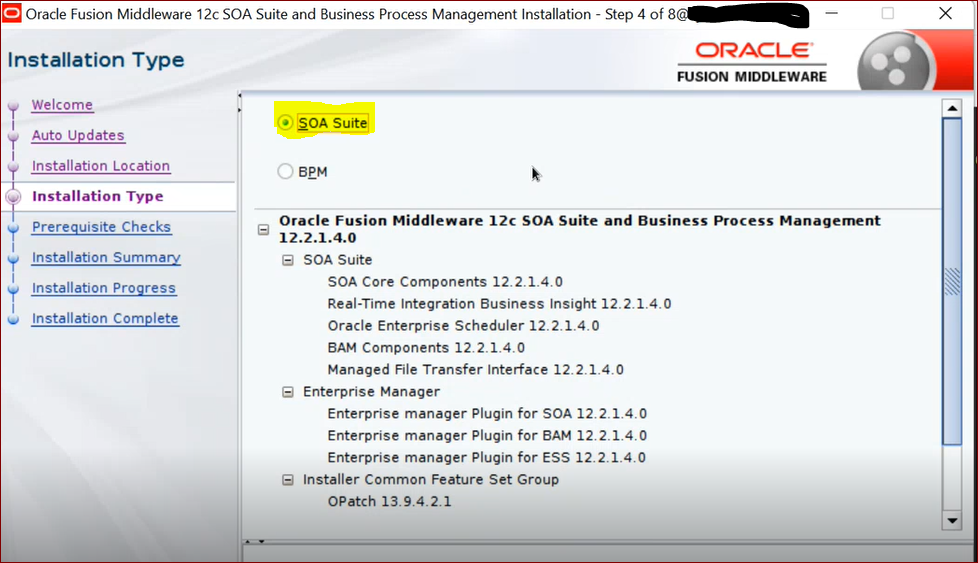Click Oracle Fusion Middleware 12c root label
Screen dimensions: 978x563
(580, 229)
